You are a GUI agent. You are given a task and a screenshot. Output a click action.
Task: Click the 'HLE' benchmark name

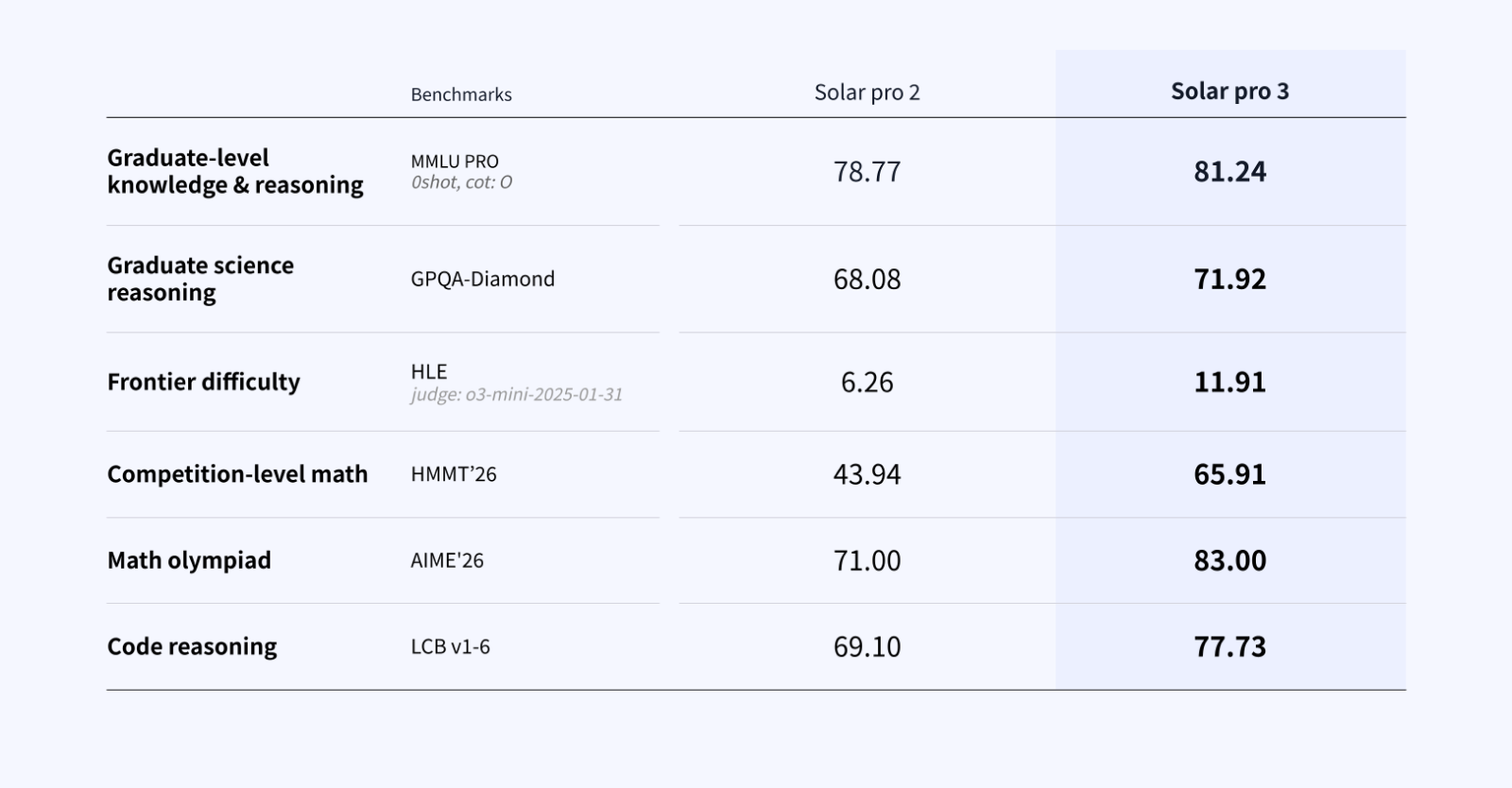(429, 371)
